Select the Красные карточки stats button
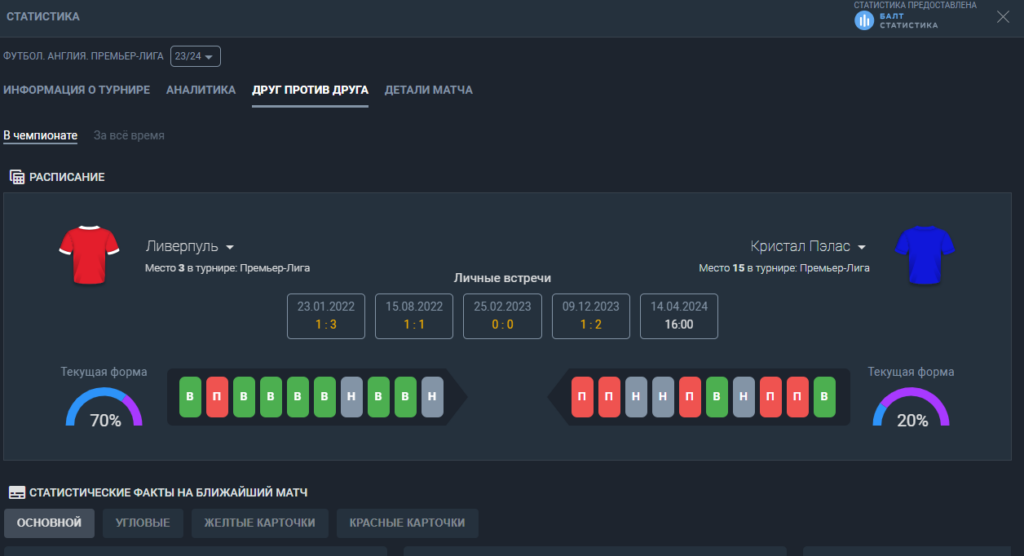The height and width of the screenshot is (556, 1024). click(407, 523)
